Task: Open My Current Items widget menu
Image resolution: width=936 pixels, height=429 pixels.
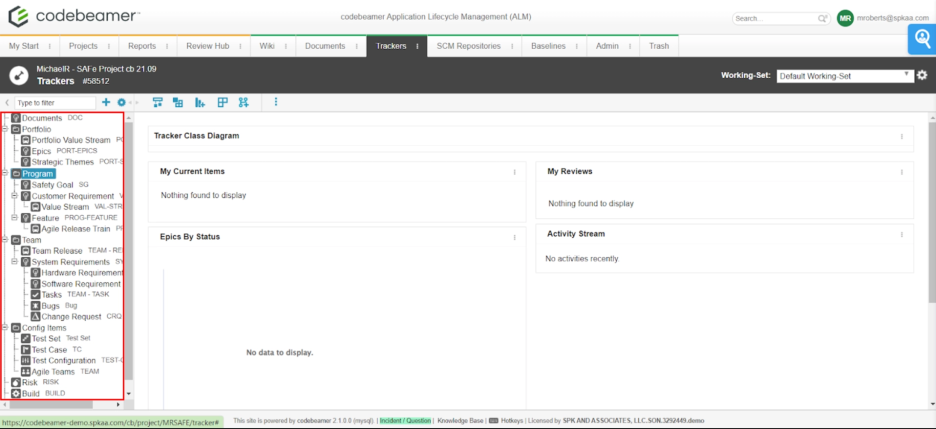Action: 515,172
